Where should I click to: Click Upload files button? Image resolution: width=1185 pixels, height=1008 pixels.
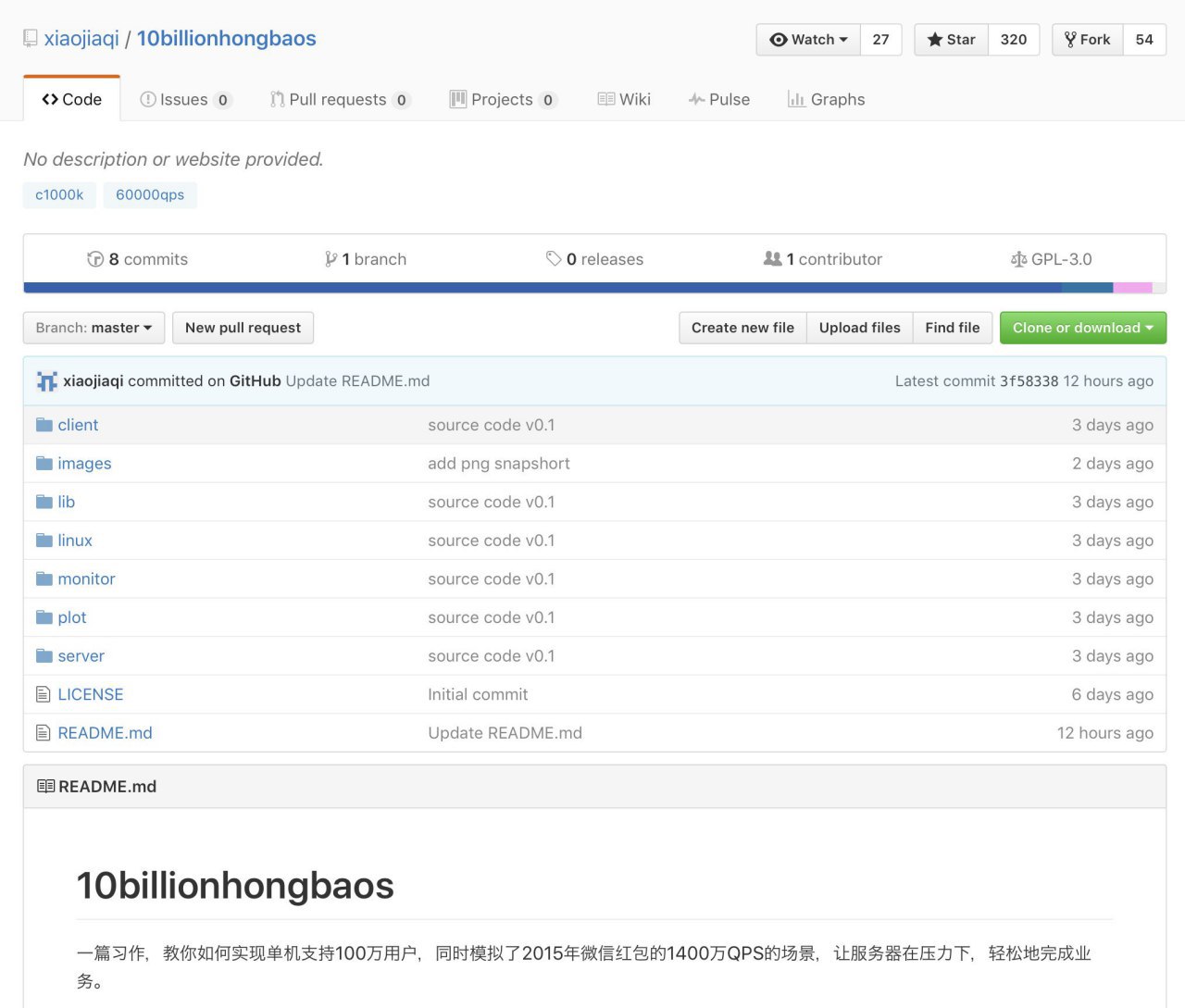(x=859, y=328)
